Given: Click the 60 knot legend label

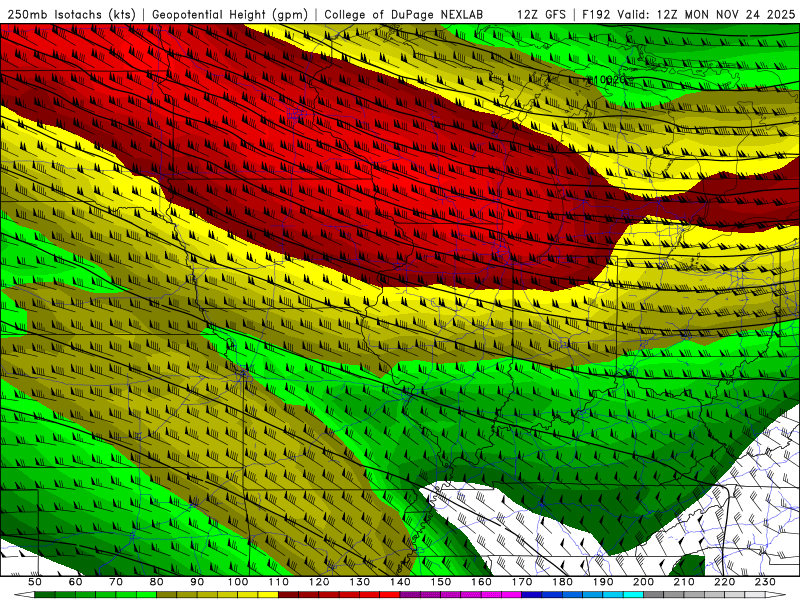Looking at the screenshot, I should point(75,582).
